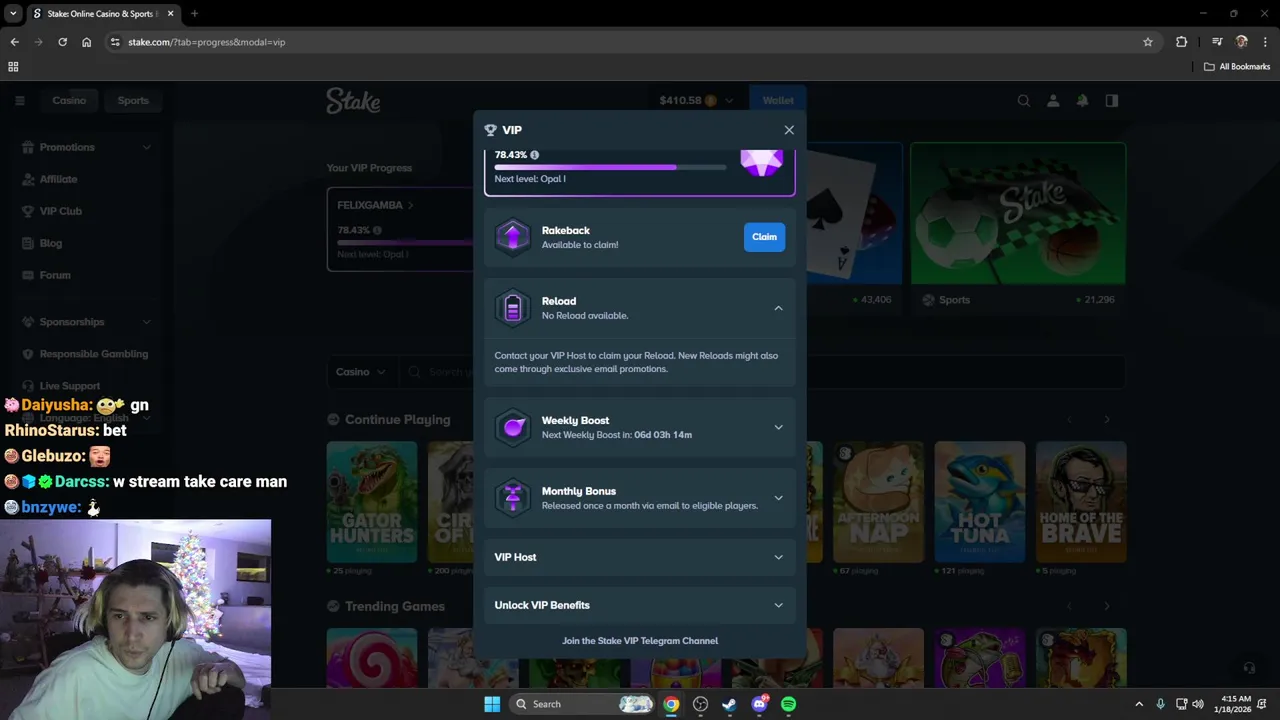Open the Hot Tuna game thumbnail
The image size is (1280, 720).
979,502
